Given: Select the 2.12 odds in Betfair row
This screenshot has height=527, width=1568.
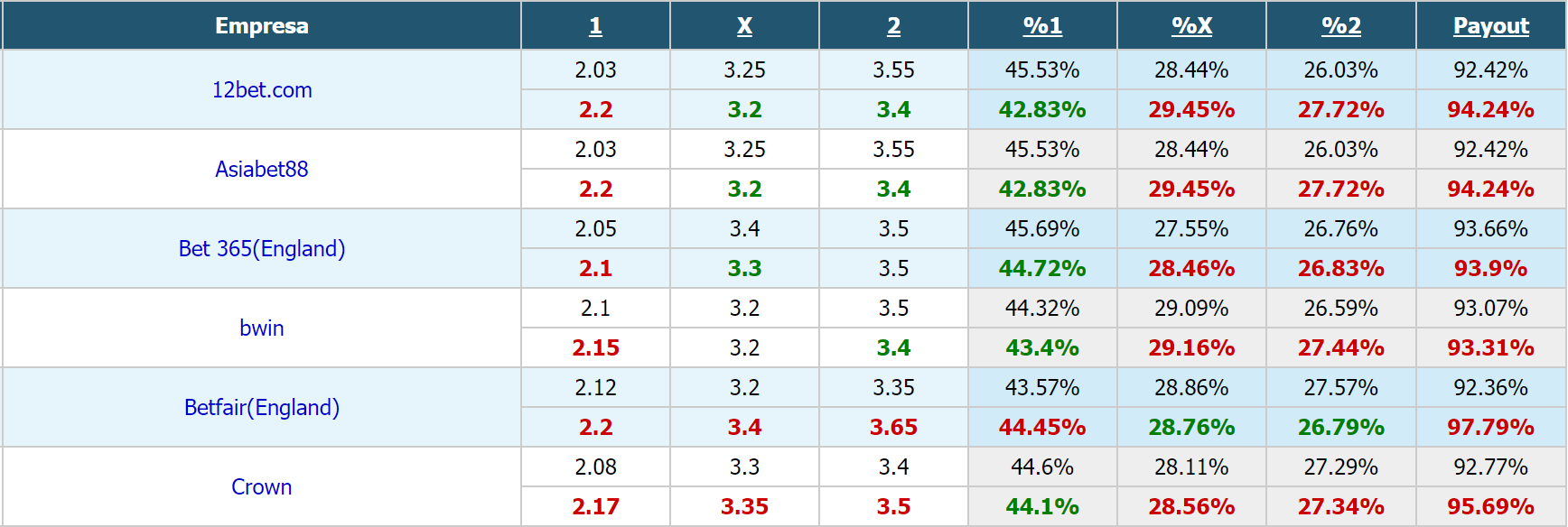Looking at the screenshot, I should [595, 388].
